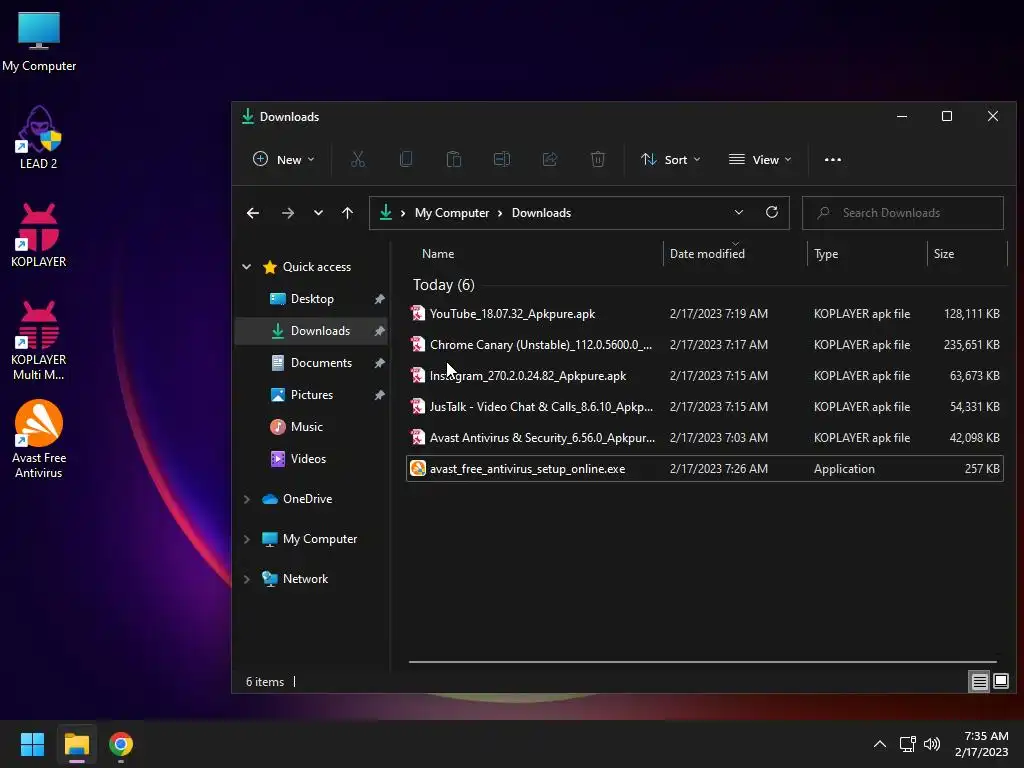Refresh the Downloads folder
The image size is (1024, 768).
coord(772,212)
